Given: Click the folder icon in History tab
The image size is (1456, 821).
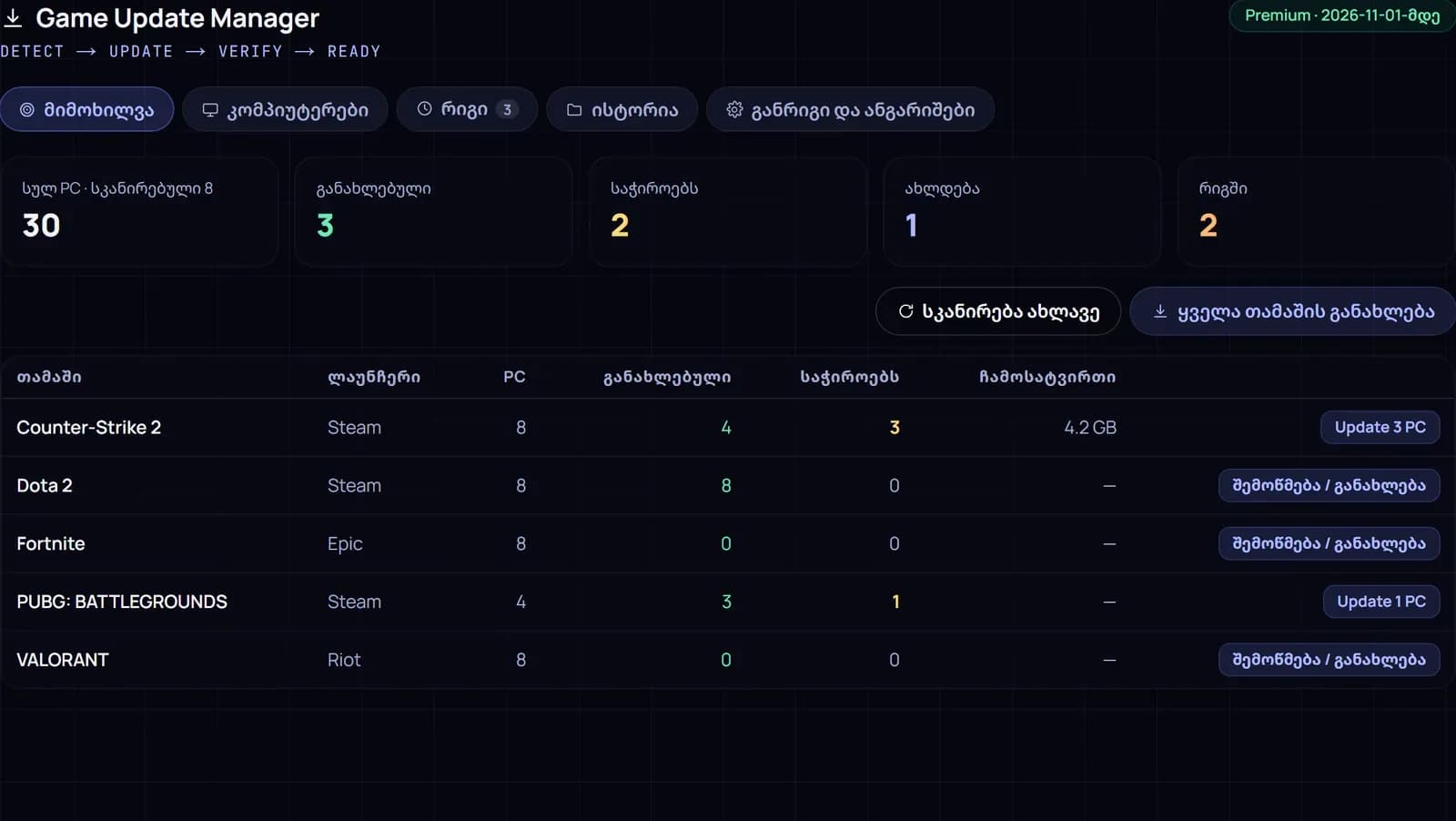Looking at the screenshot, I should tap(574, 109).
